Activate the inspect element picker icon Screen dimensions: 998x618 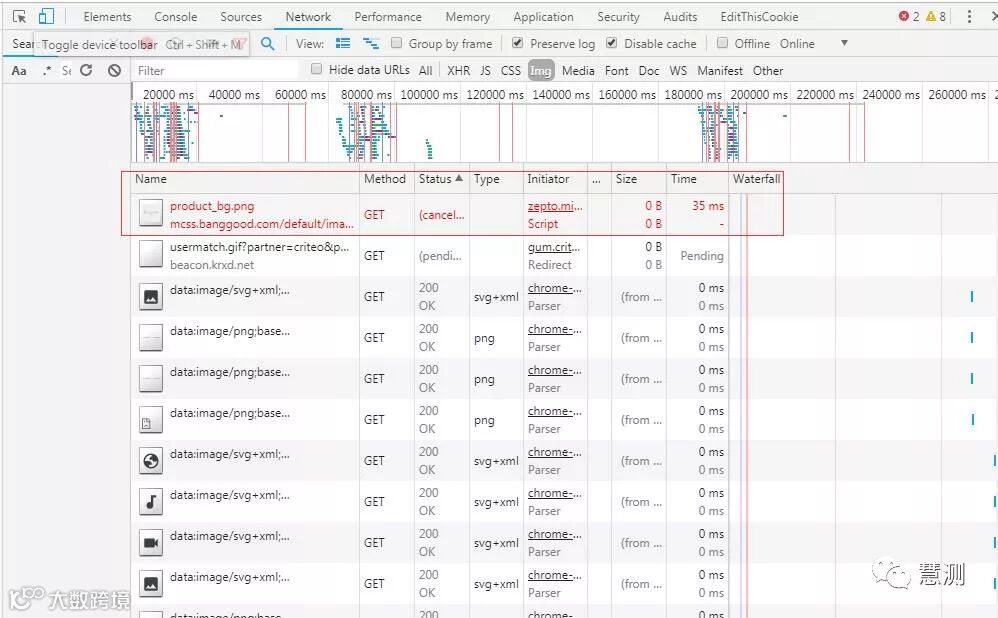tap(19, 17)
